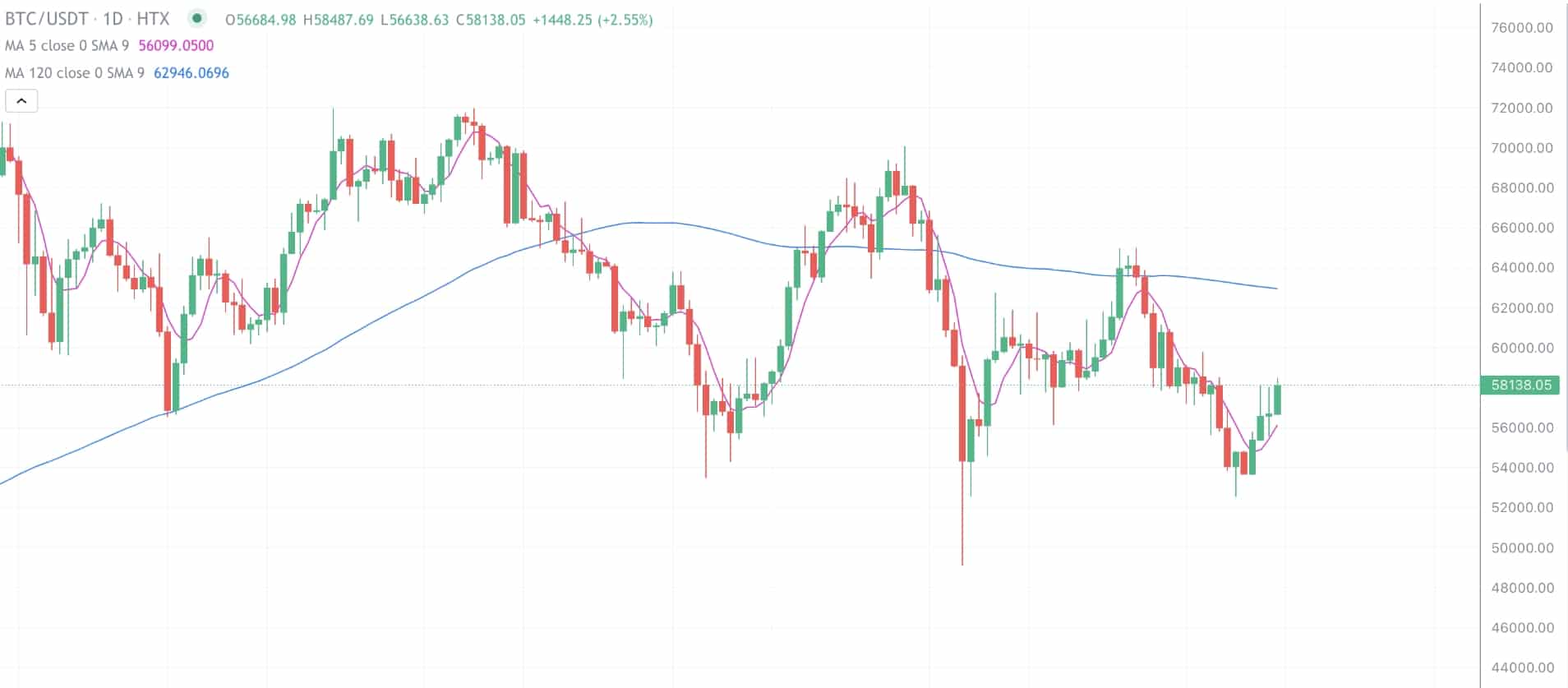The image size is (1568, 688).
Task: Click the pink MA 5 value 56099.0500
Action: 176,46
